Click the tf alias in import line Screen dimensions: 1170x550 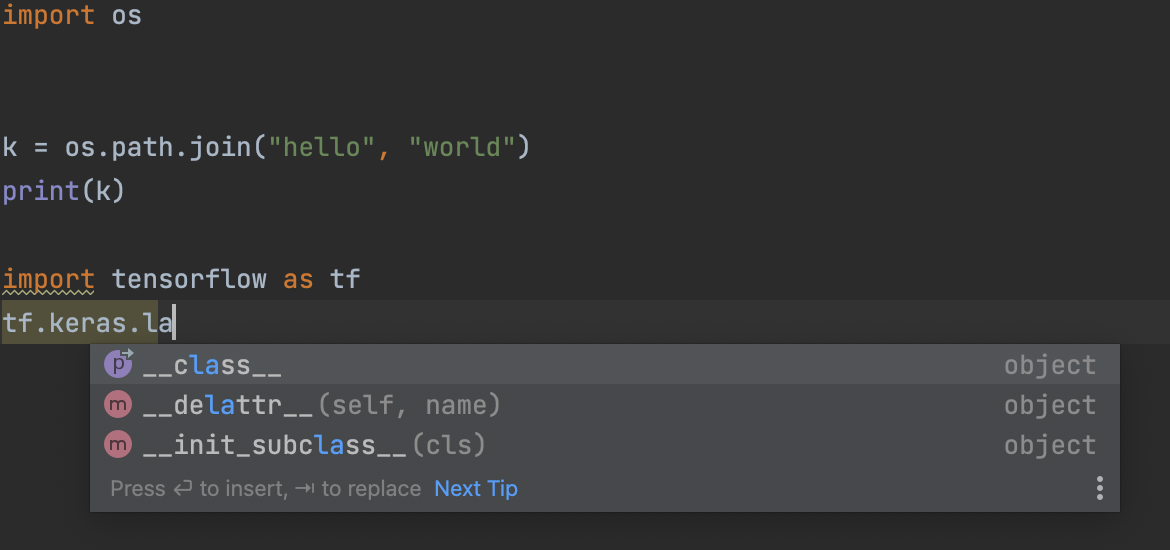tap(345, 279)
